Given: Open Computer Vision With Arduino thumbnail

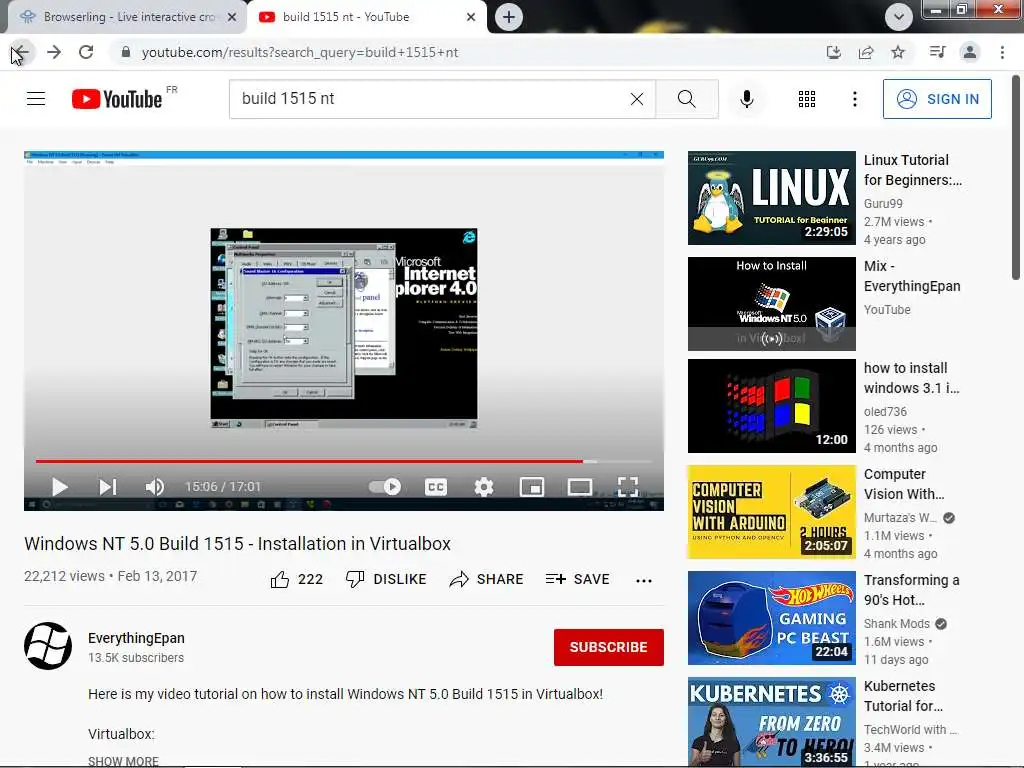Looking at the screenshot, I should click(771, 511).
